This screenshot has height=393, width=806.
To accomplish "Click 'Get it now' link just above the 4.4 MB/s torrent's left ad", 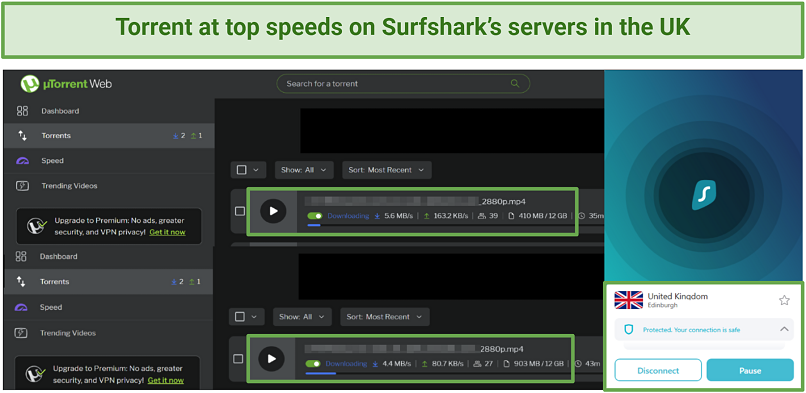I will 166,381.
